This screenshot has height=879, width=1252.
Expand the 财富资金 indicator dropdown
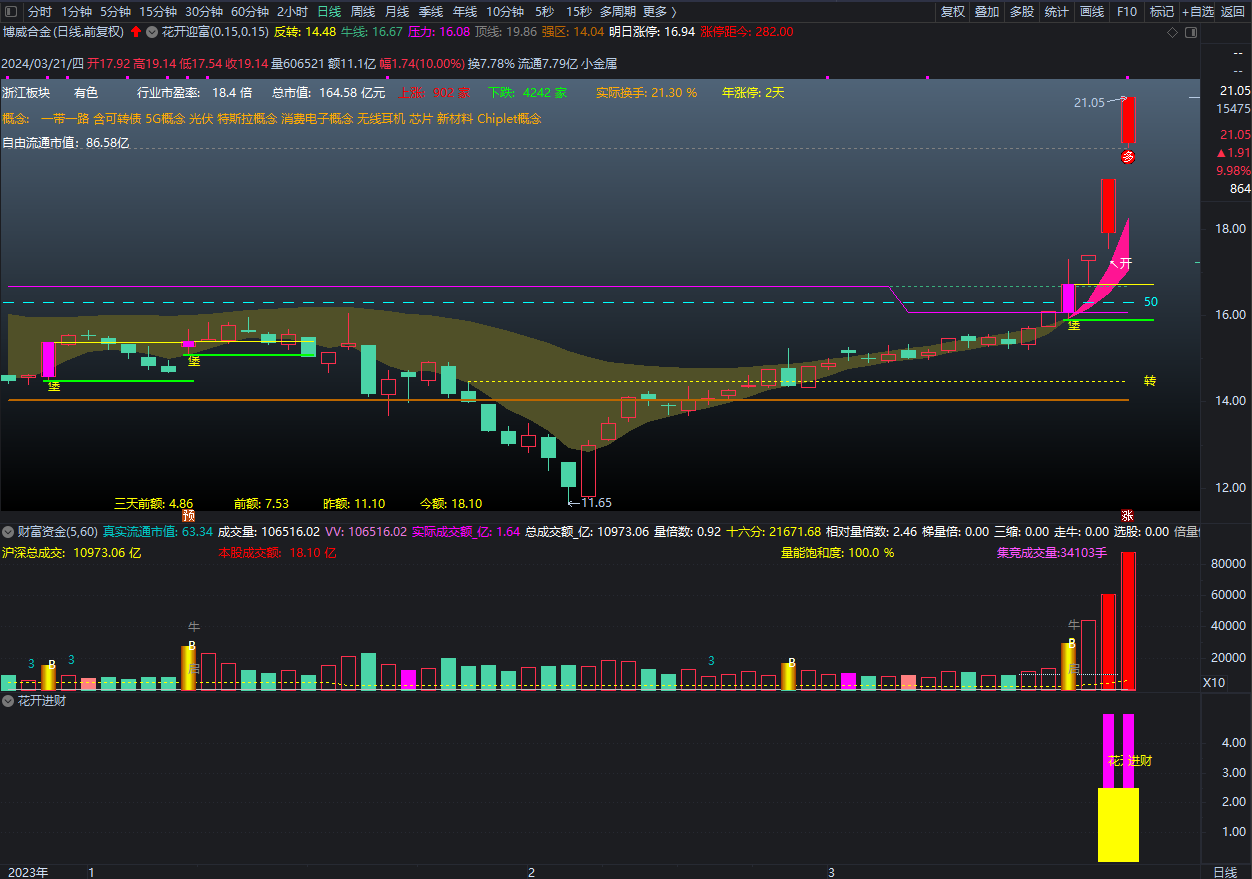click(x=9, y=532)
